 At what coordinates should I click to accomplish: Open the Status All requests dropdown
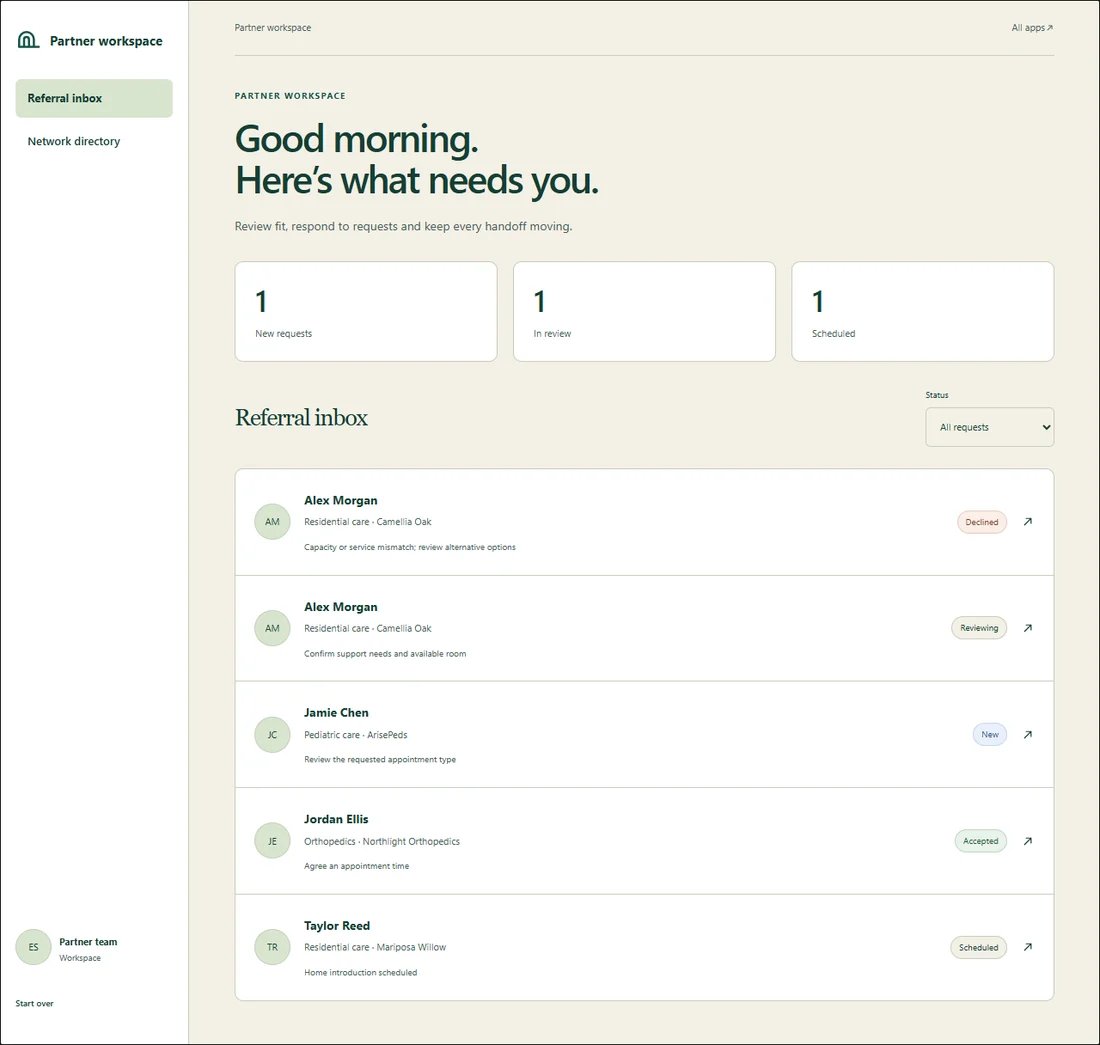[989, 427]
